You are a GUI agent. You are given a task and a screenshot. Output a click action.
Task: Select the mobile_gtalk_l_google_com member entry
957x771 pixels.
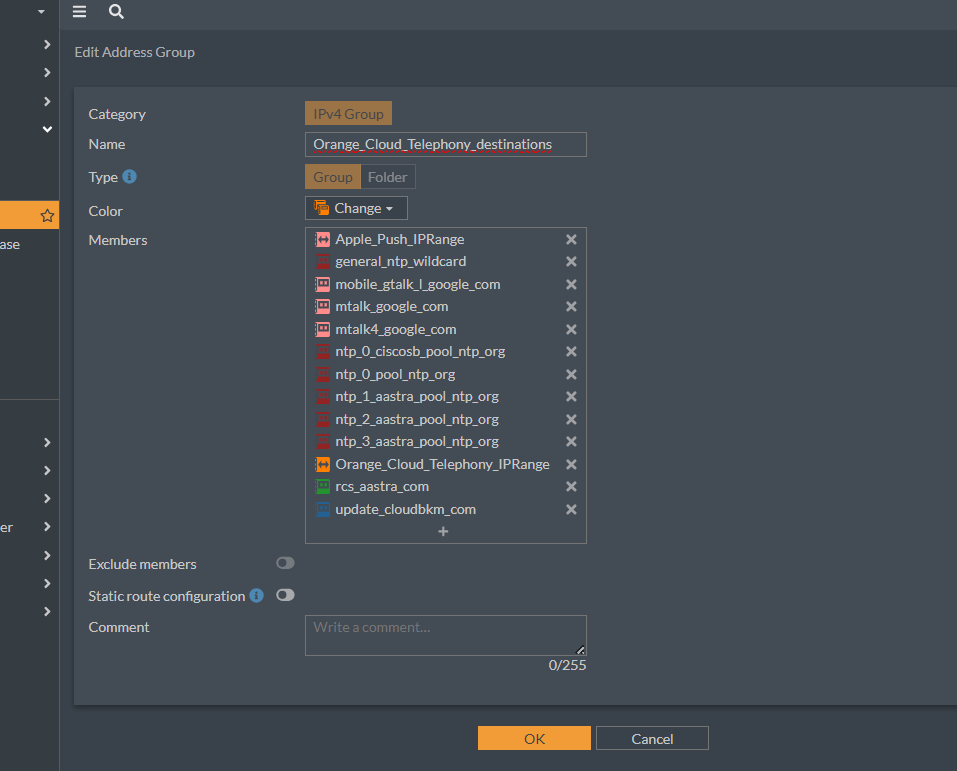pos(446,284)
